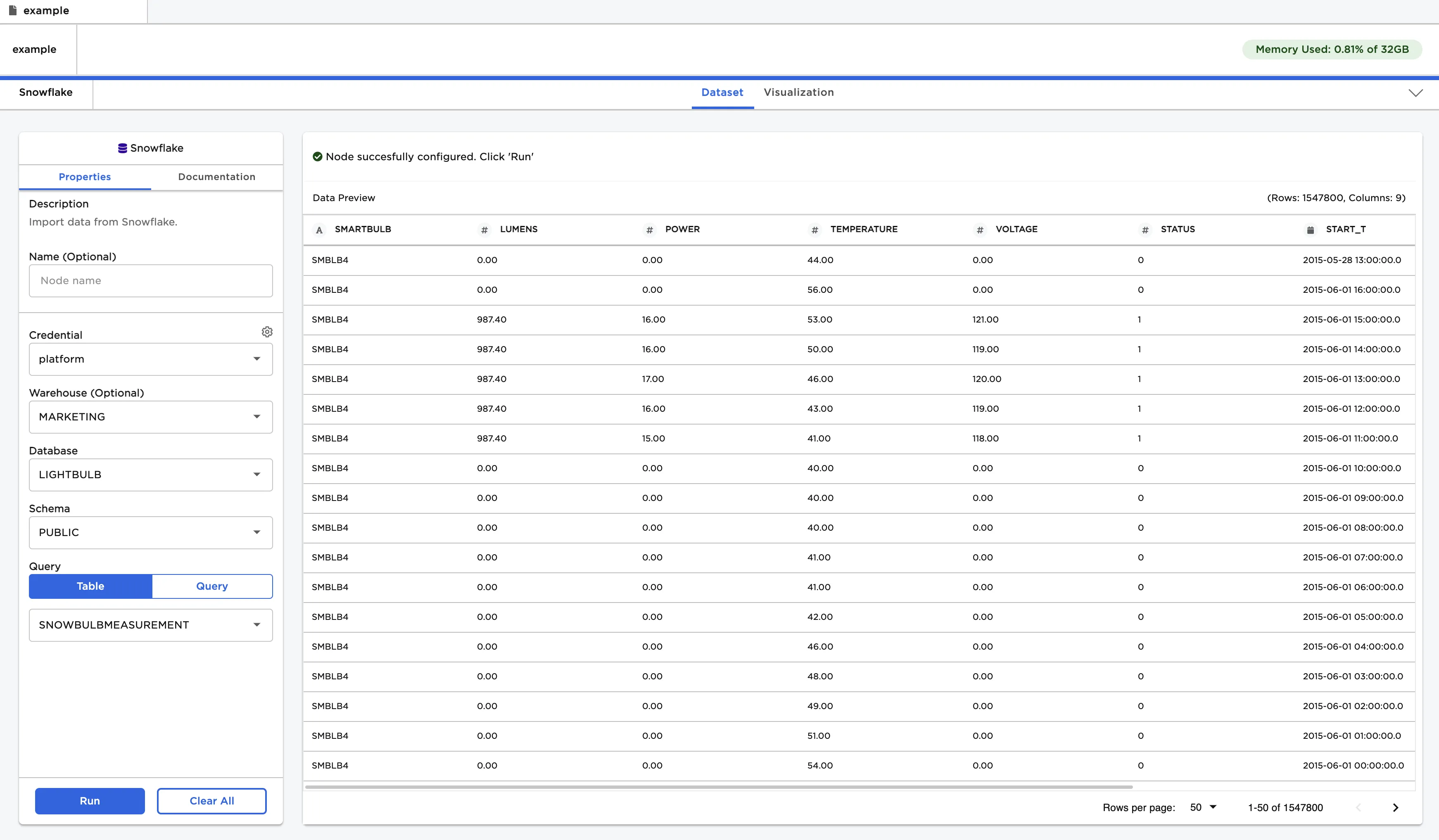Click the numeric type icon on LUMENS column
Image resolution: width=1439 pixels, height=840 pixels.
click(x=484, y=230)
